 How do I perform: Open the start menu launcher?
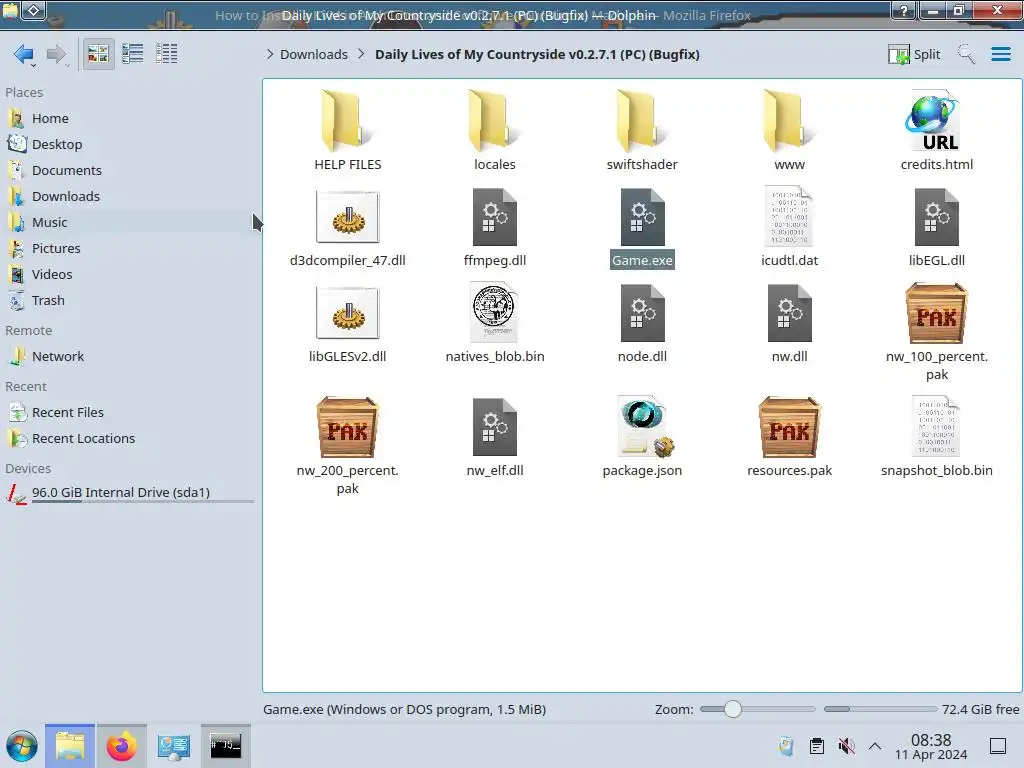(x=22, y=746)
